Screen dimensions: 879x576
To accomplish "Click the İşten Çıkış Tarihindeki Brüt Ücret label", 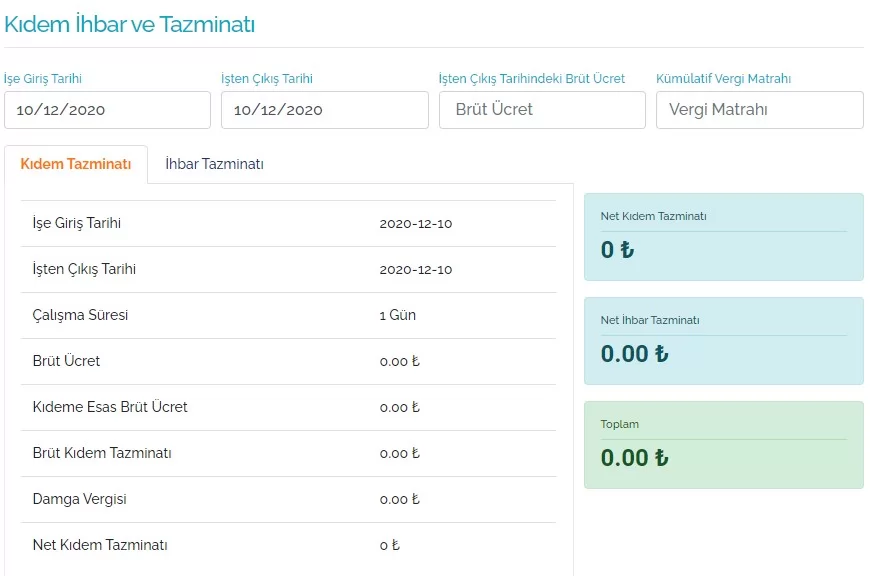I will tap(531, 79).
